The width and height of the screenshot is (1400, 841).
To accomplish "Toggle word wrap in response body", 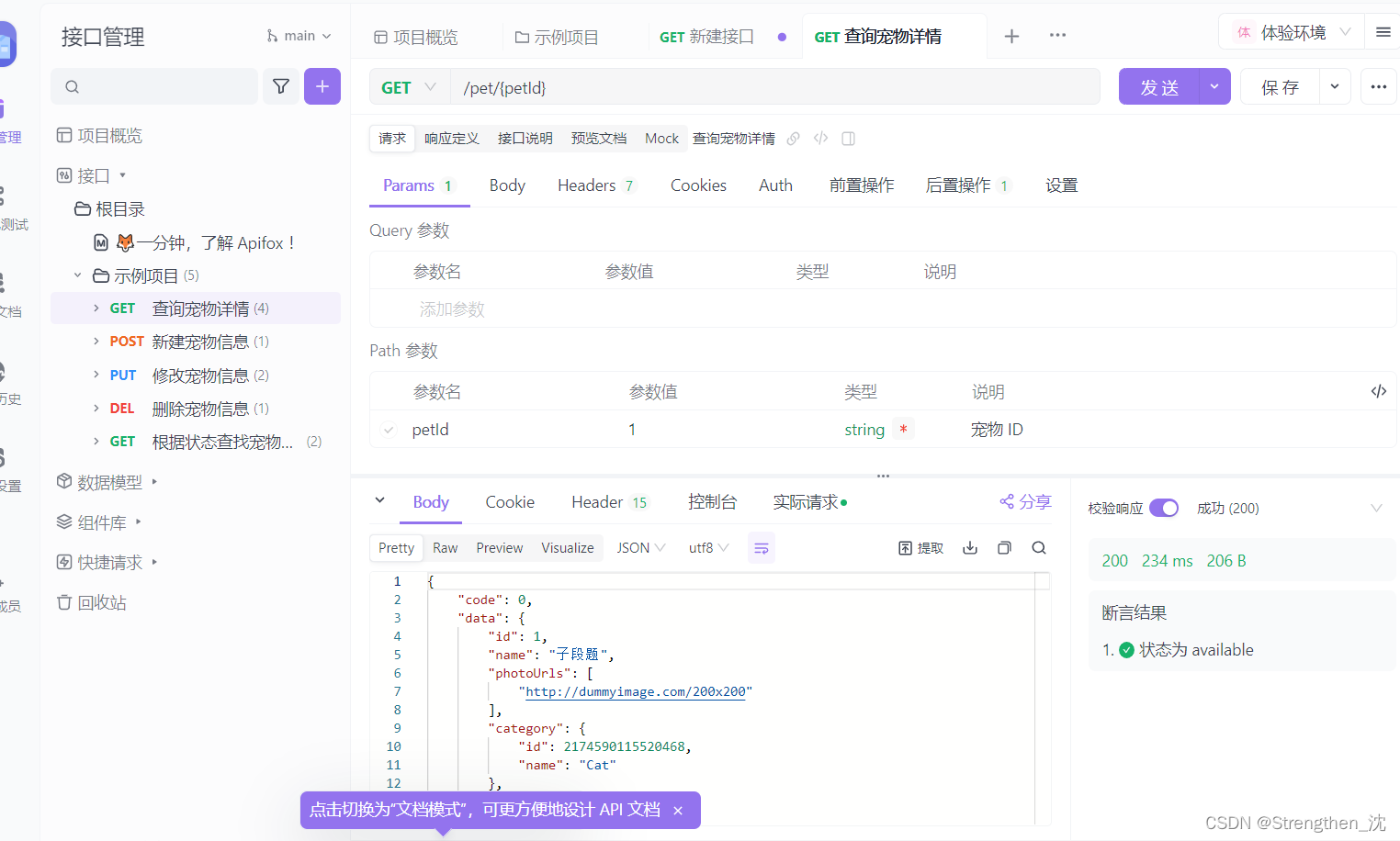I will point(762,548).
